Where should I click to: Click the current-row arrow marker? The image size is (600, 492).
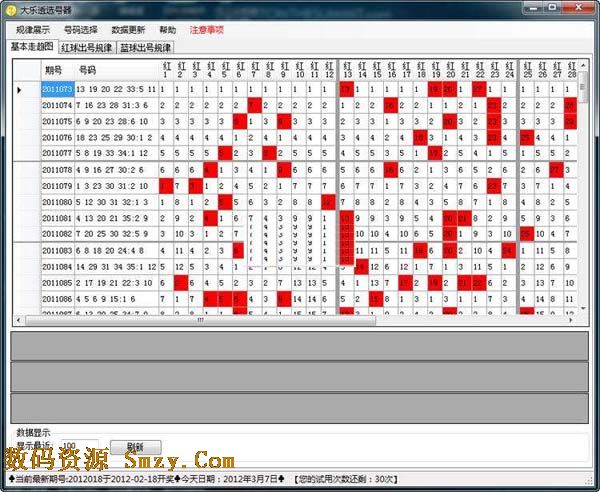click(x=19, y=90)
